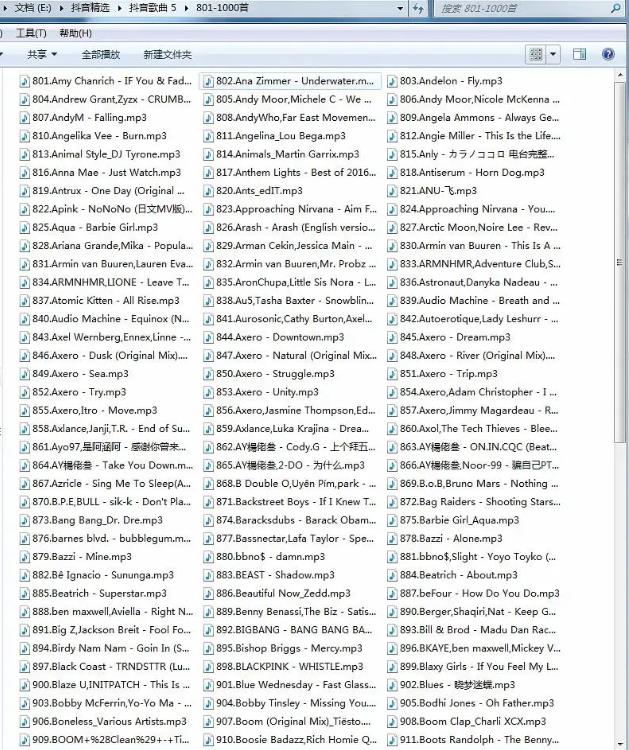
Task: Click mp3 icon of 821.ANU-飞
Action: 392,191
